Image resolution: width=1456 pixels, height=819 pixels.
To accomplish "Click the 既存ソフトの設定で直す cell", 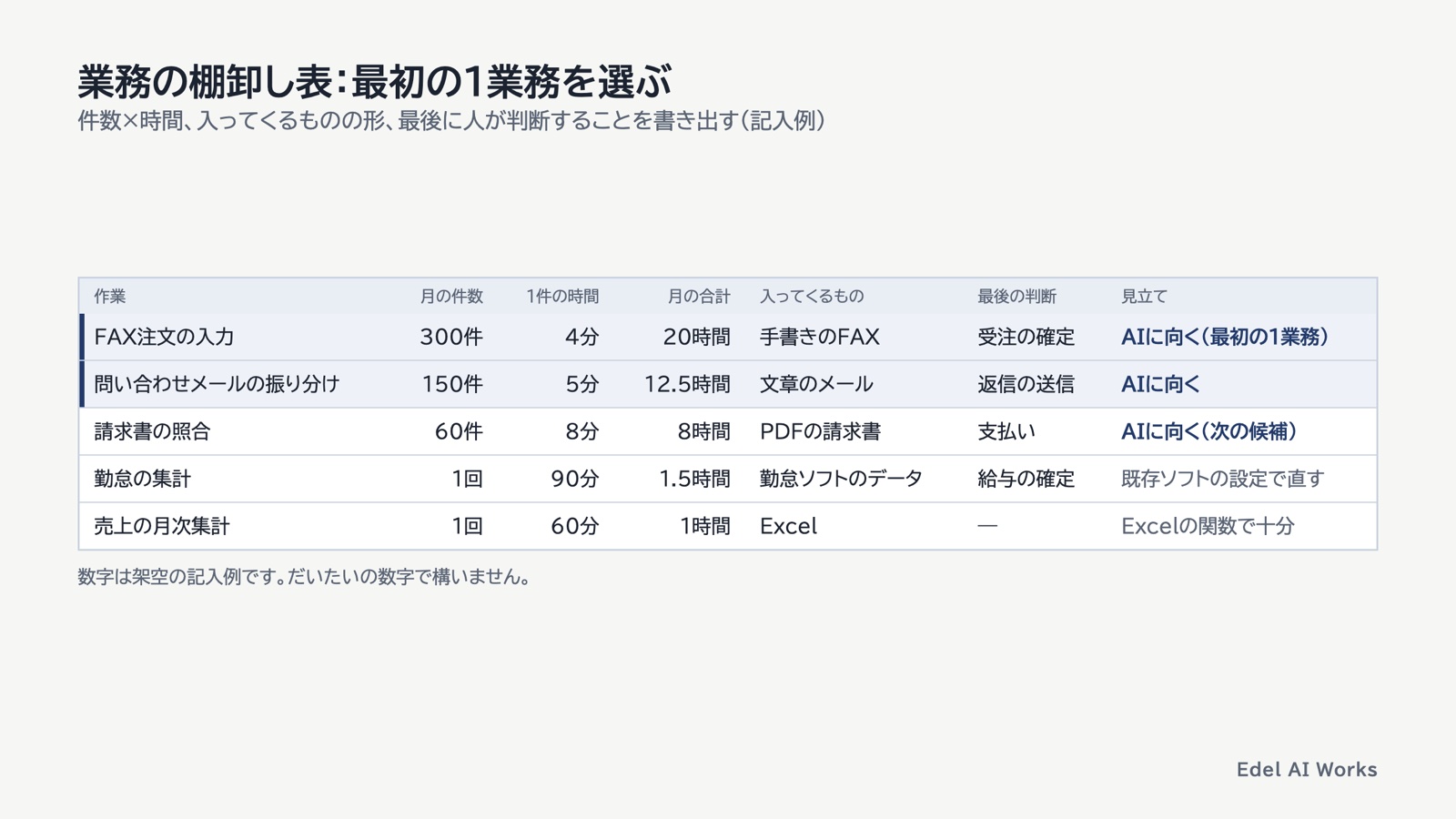I will pyautogui.click(x=1222, y=479).
